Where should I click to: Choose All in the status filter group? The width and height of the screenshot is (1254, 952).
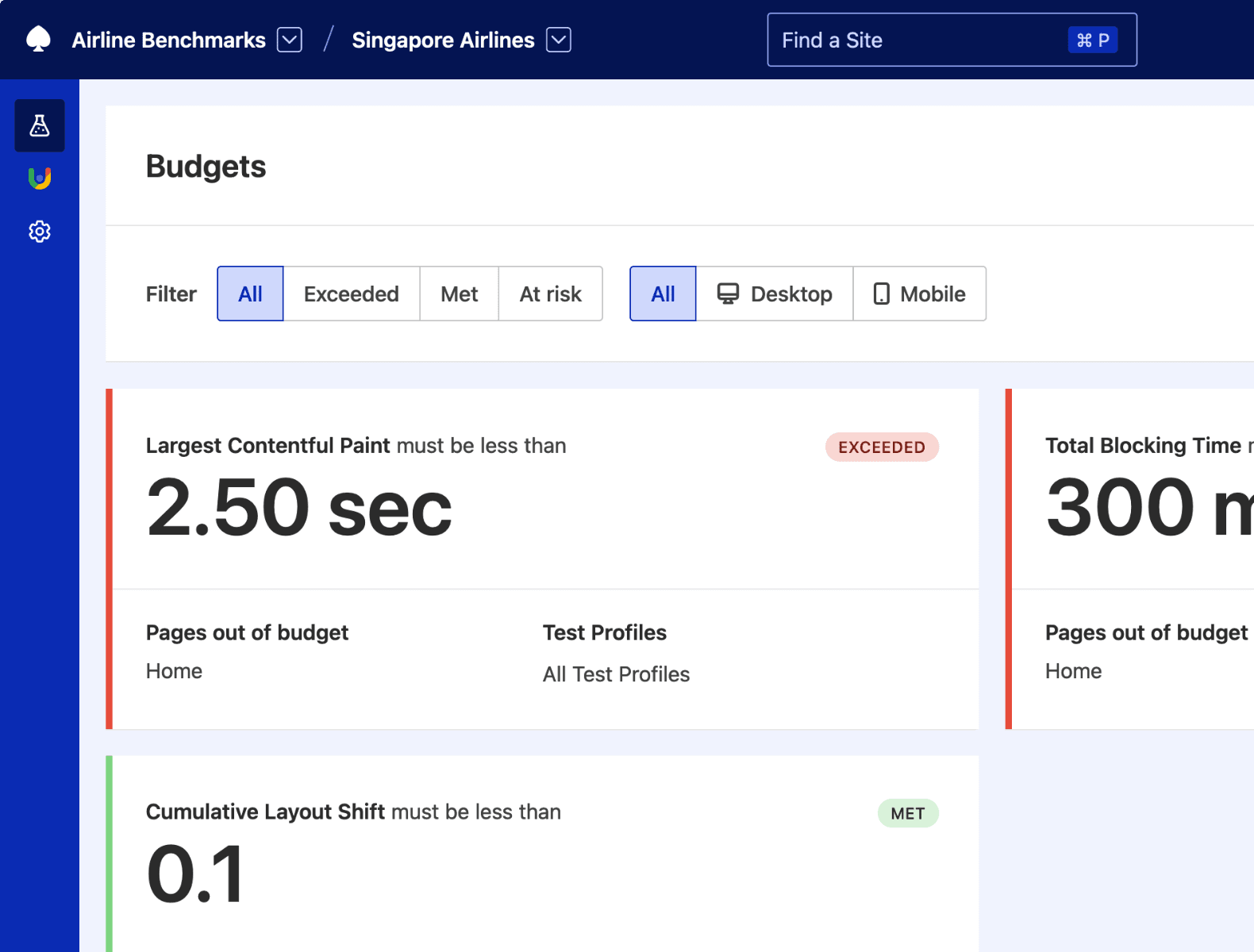coord(250,294)
